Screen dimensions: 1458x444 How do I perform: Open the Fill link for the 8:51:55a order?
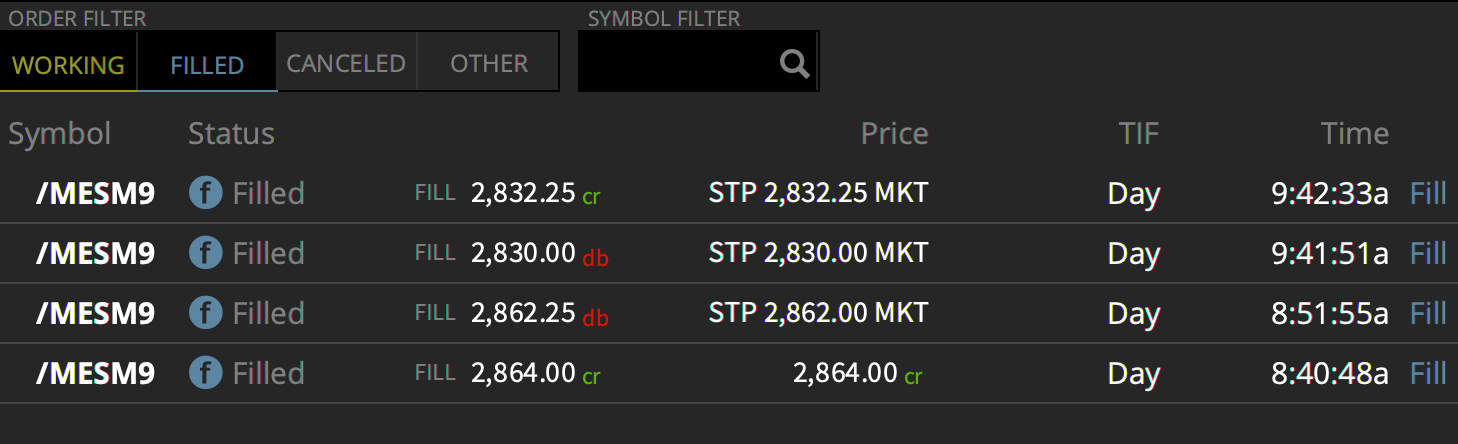coord(1428,313)
